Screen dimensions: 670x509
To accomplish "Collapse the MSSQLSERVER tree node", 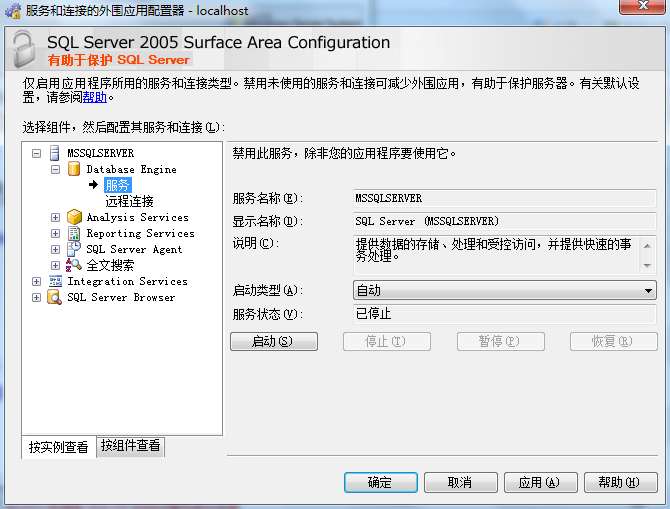I will (x=37, y=153).
